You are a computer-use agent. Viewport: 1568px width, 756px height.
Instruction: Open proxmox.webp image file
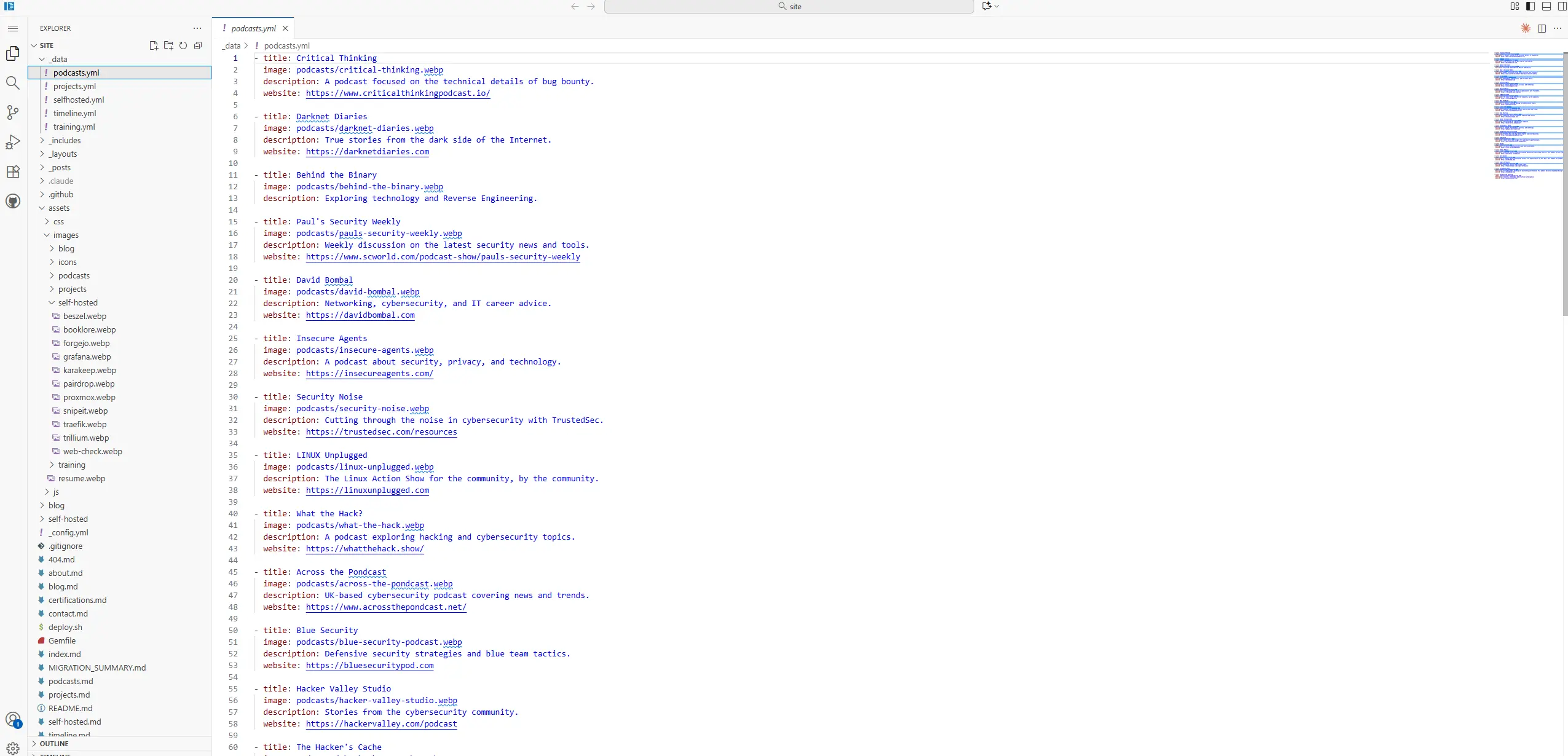pyautogui.click(x=89, y=397)
